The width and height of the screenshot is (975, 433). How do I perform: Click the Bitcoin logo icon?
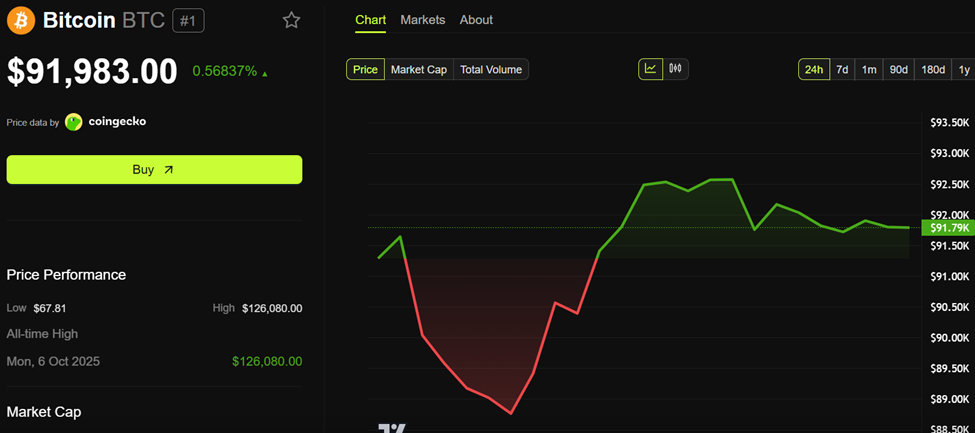pos(21,20)
